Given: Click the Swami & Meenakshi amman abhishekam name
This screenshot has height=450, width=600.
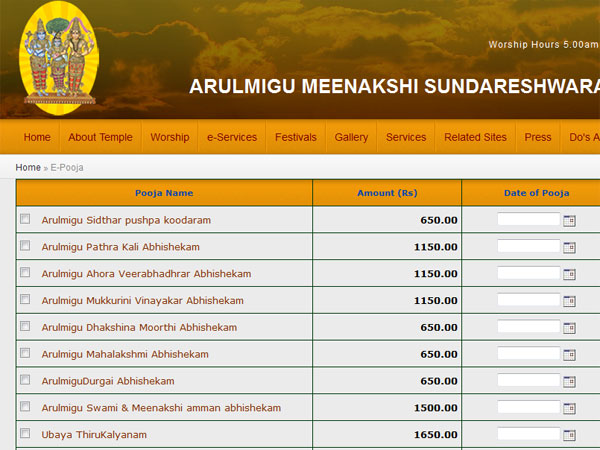Looking at the screenshot, I should 161,408.
